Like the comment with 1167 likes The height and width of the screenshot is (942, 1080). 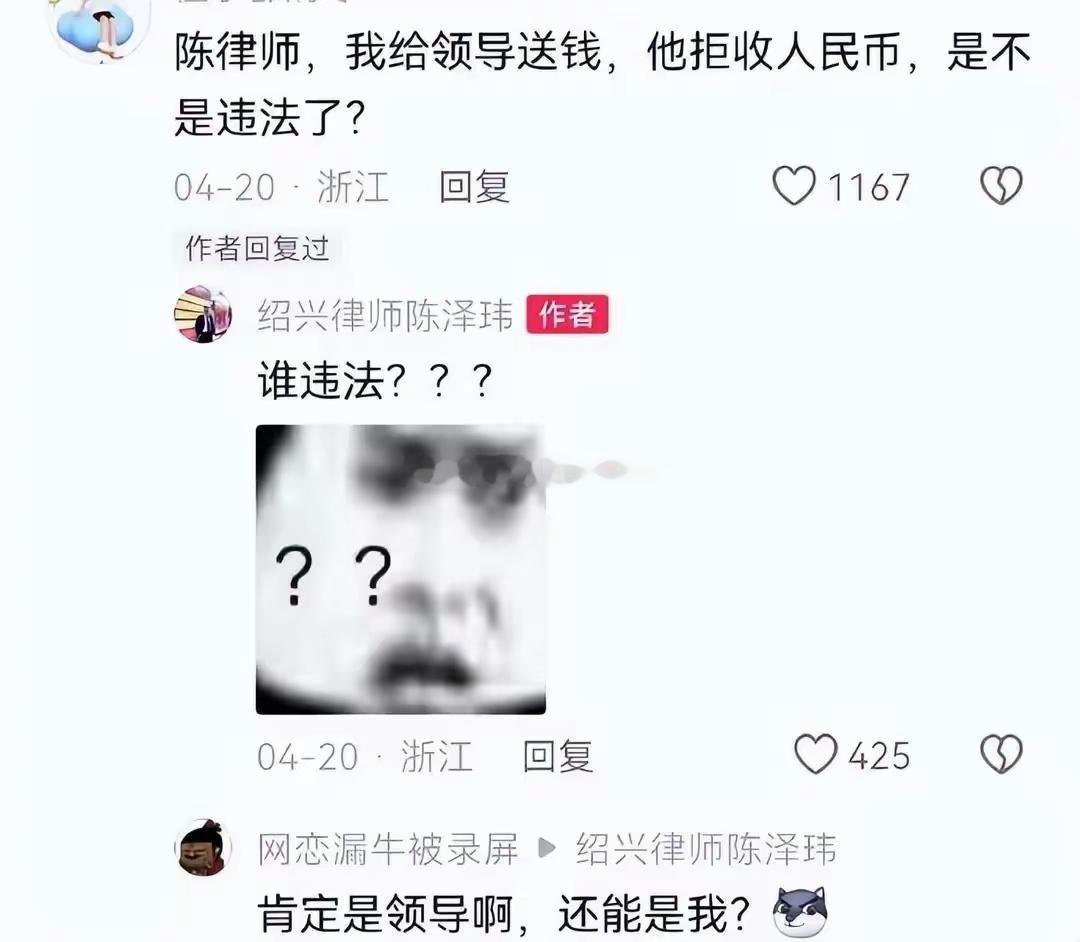click(x=794, y=186)
